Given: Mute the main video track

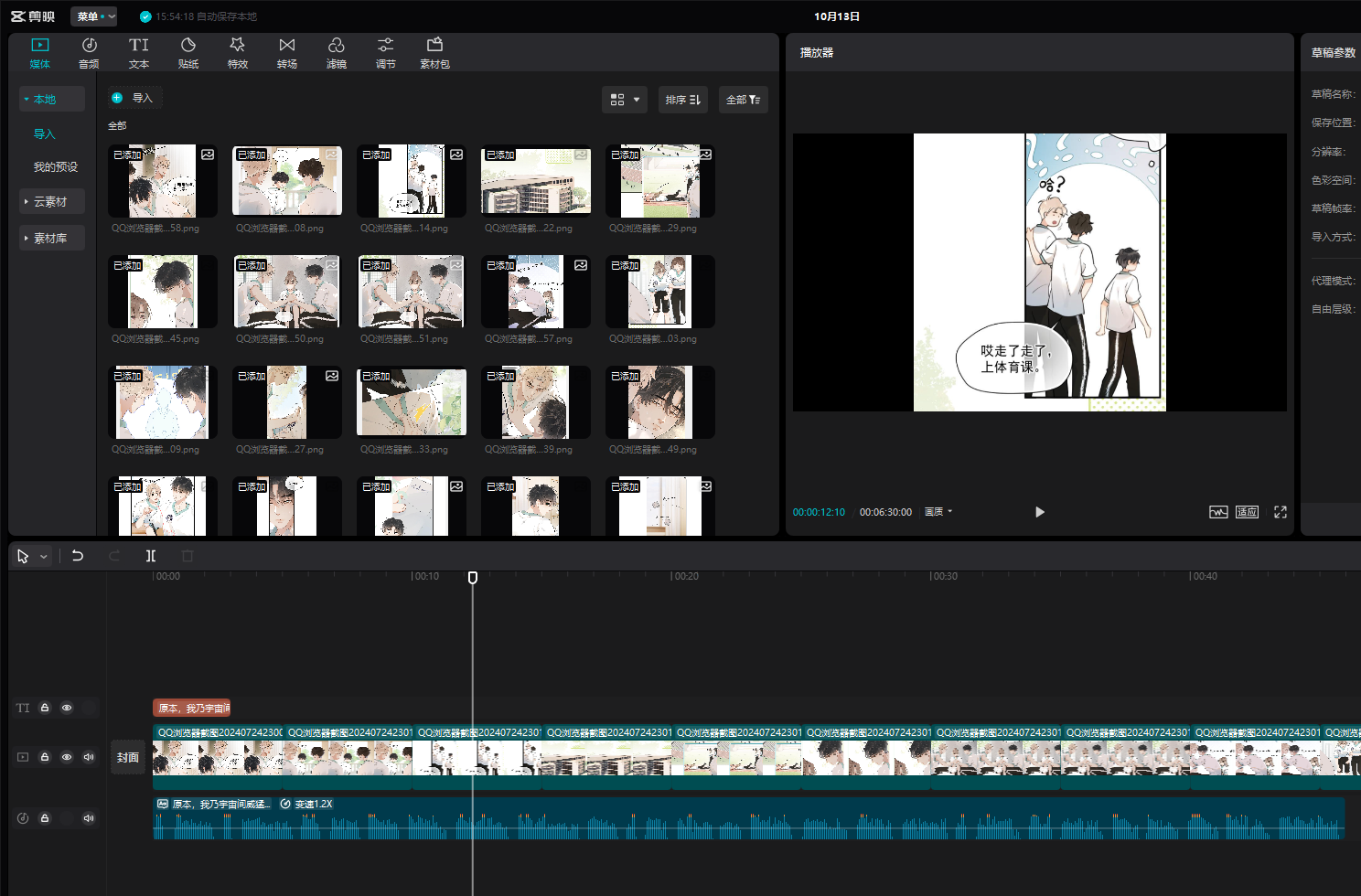Looking at the screenshot, I should pyautogui.click(x=89, y=757).
